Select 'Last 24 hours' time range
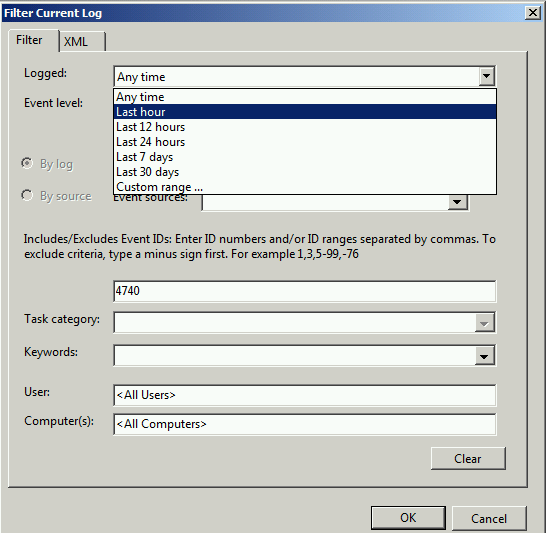Screen dimensions: 546x533 point(305,142)
